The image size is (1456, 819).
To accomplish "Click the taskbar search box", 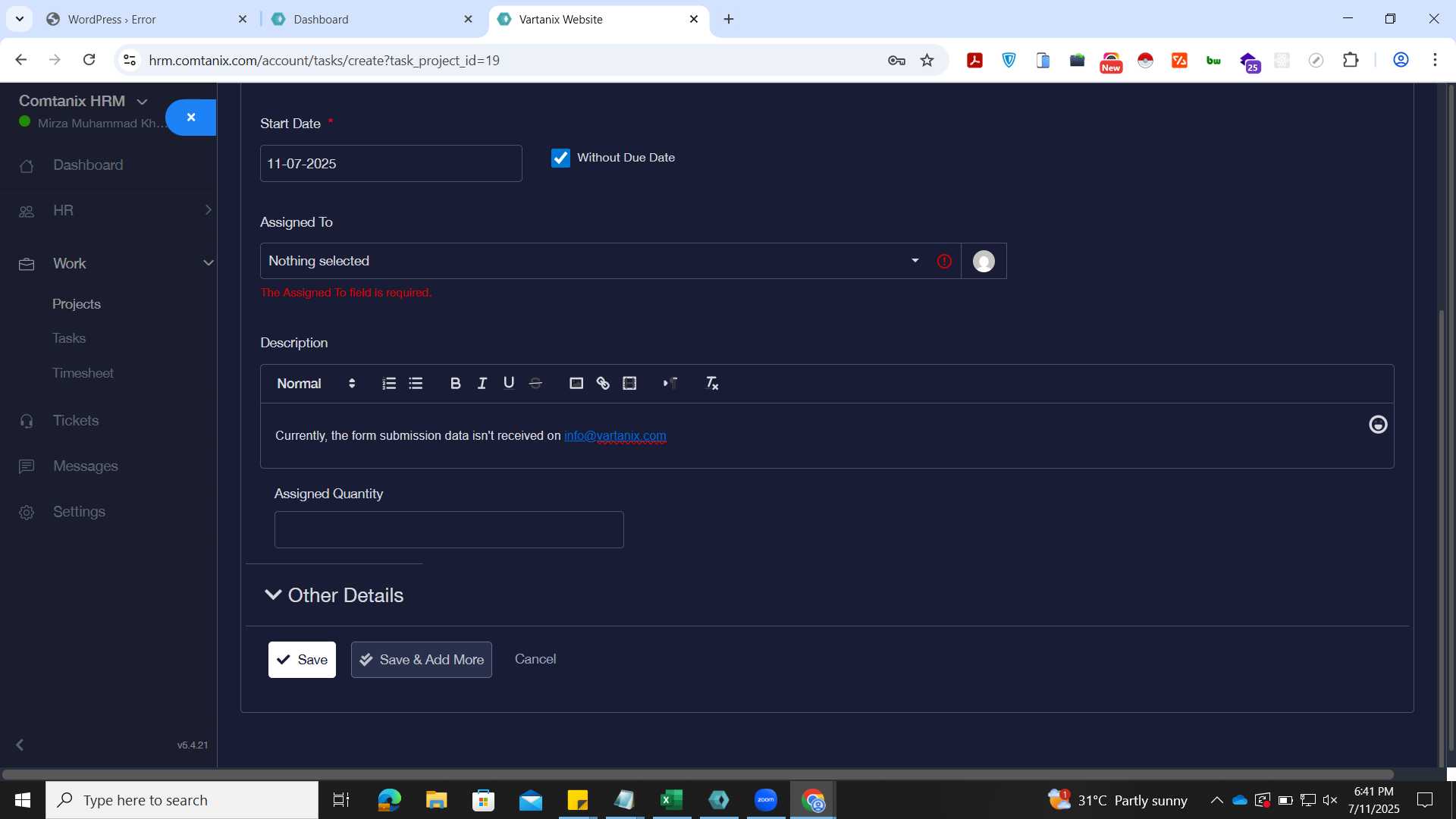I will [182, 800].
